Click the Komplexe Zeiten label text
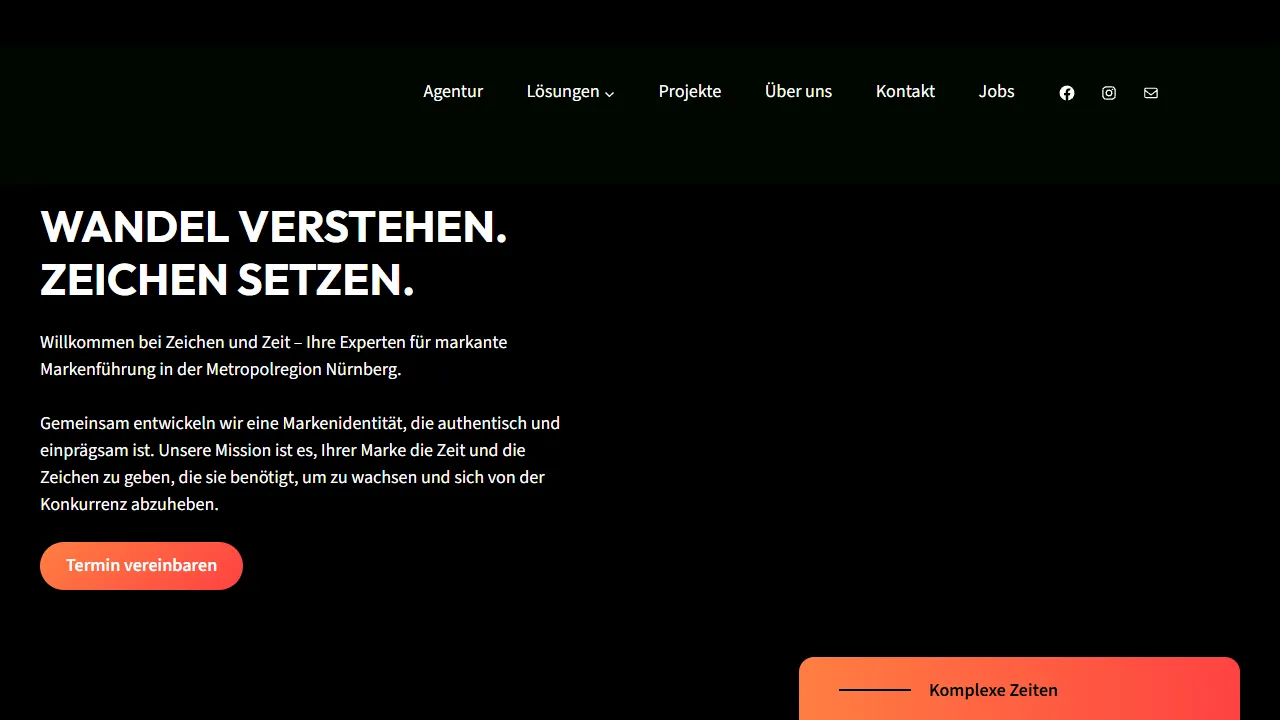 tap(993, 690)
